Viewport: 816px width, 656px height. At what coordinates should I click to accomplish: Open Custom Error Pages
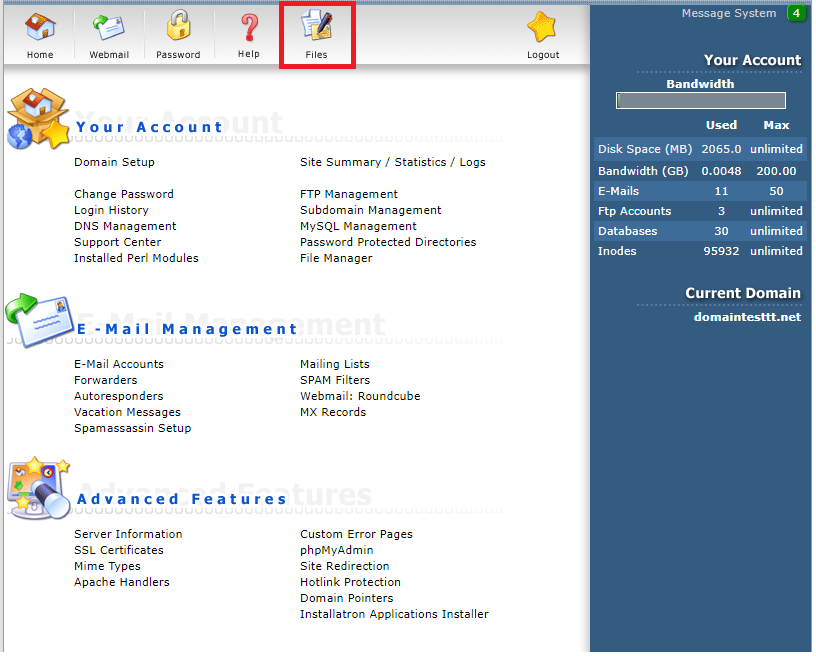coord(356,535)
